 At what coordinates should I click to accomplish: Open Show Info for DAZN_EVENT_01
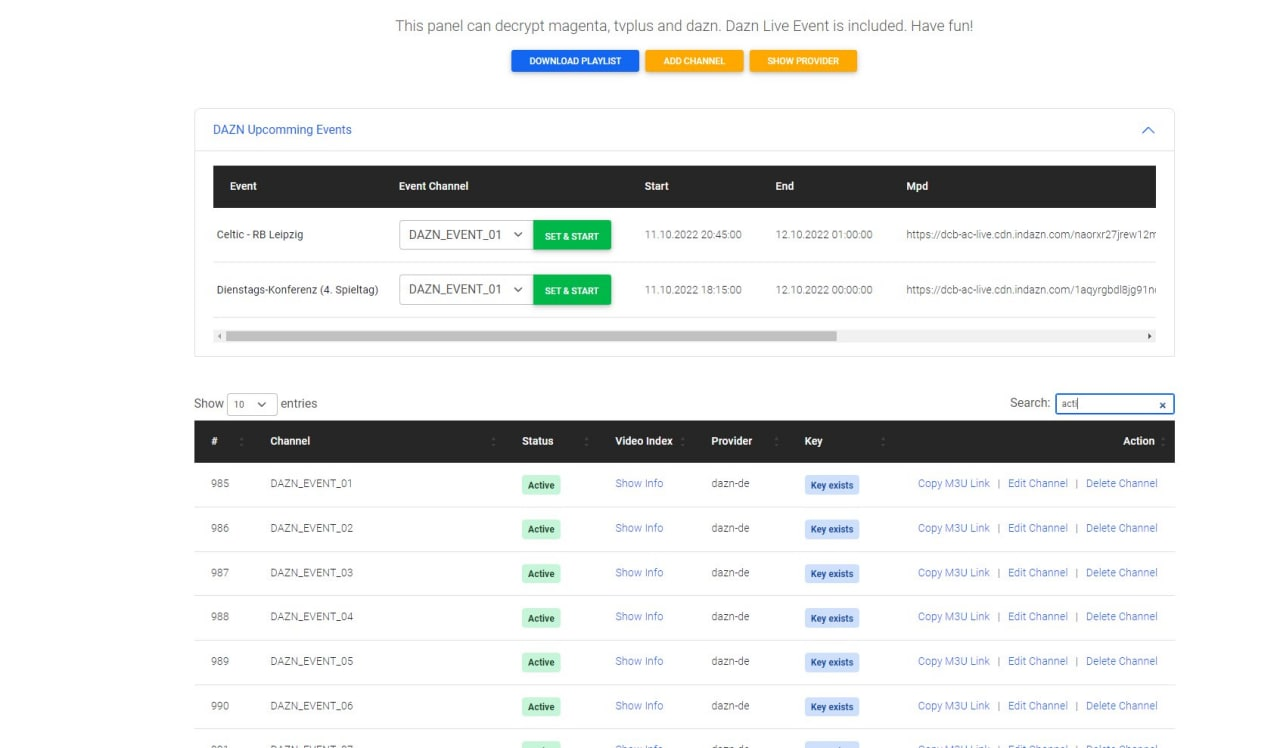pyautogui.click(x=639, y=483)
